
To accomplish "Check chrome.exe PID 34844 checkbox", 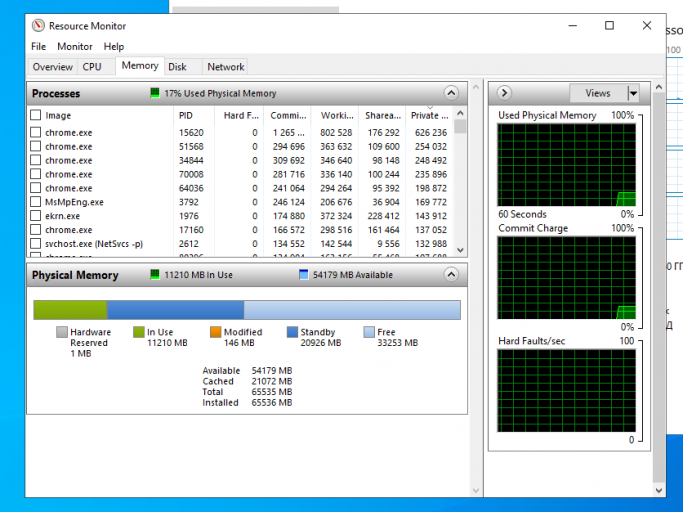I will pyautogui.click(x=36, y=160).
